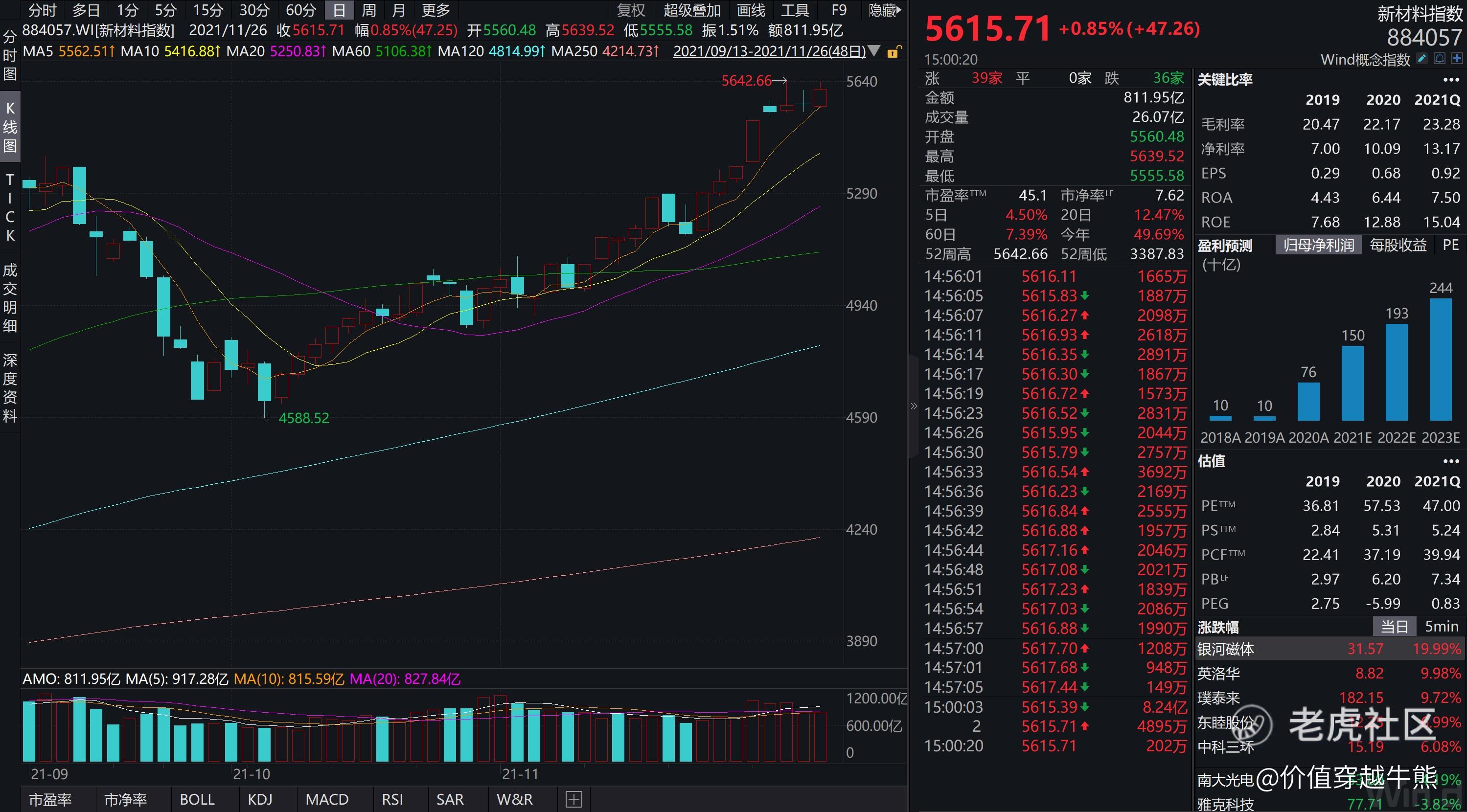1467x812 pixels.
Task: Click the 超级叠加 overlay button
Action: pos(692,10)
